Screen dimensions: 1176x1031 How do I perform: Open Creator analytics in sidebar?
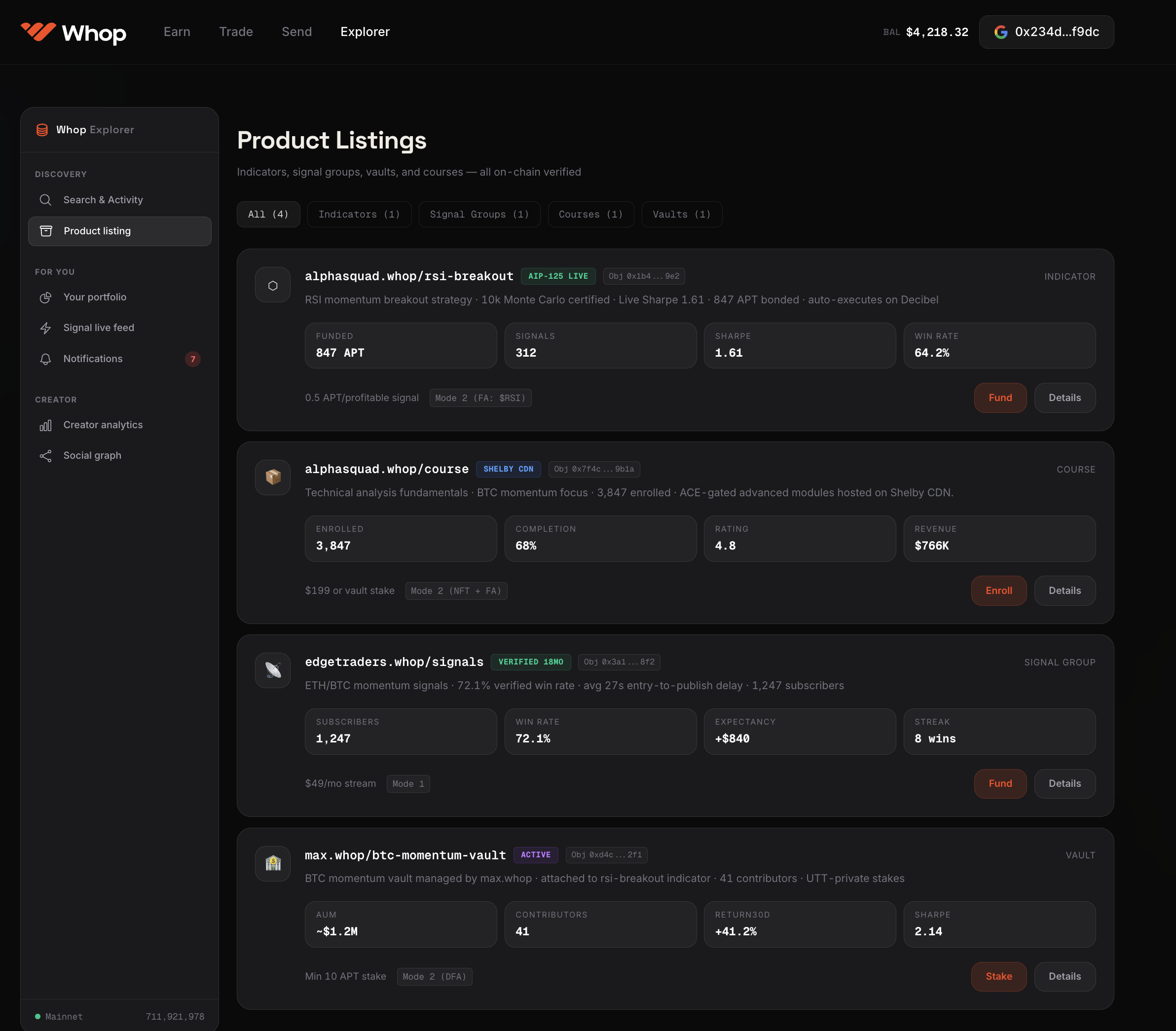[120, 425]
